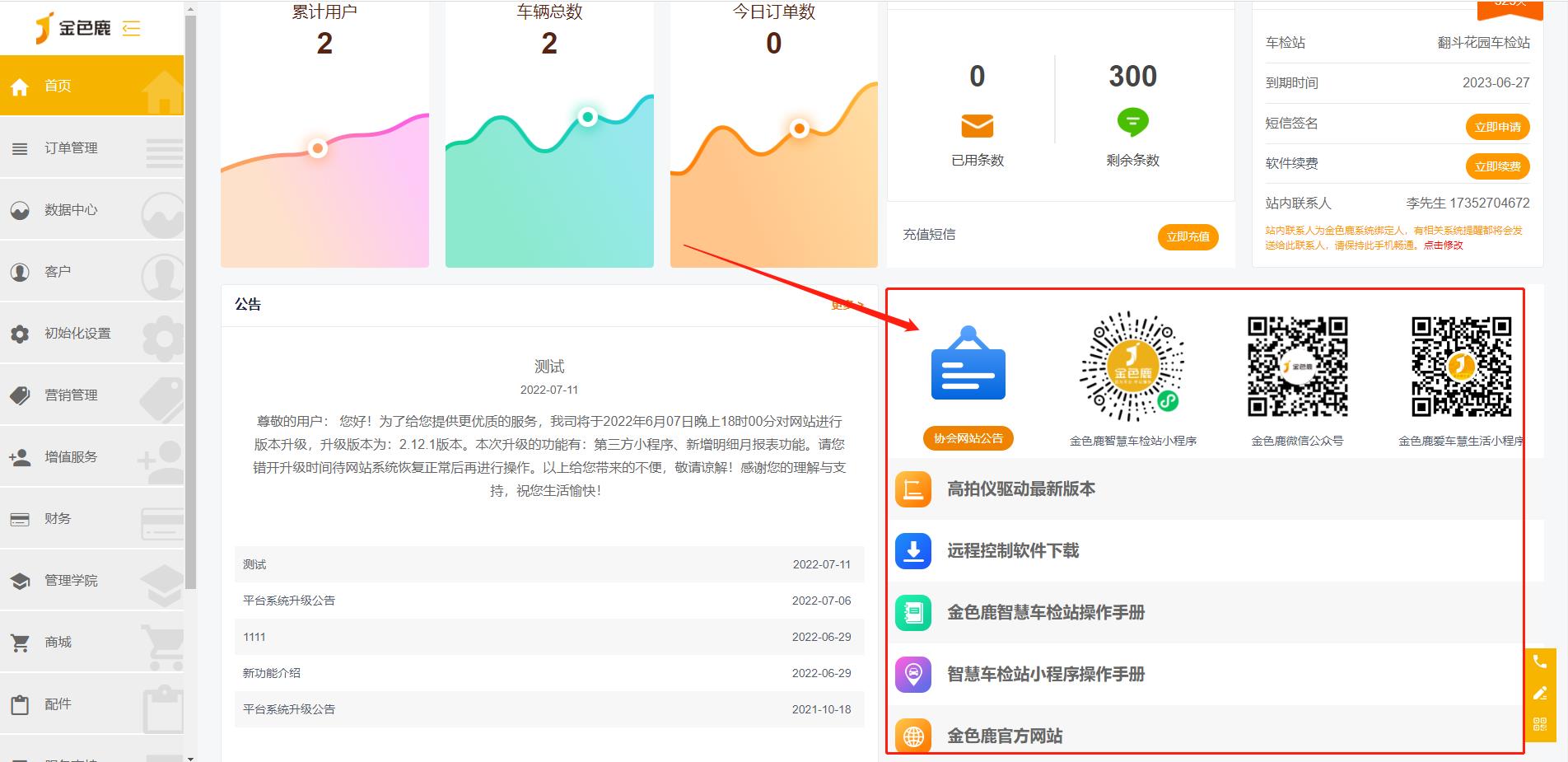Viewport: 1568px width, 762px height.
Task: Open 平台系统升级公告 dated 2022-07-06
Action: [x=549, y=601]
